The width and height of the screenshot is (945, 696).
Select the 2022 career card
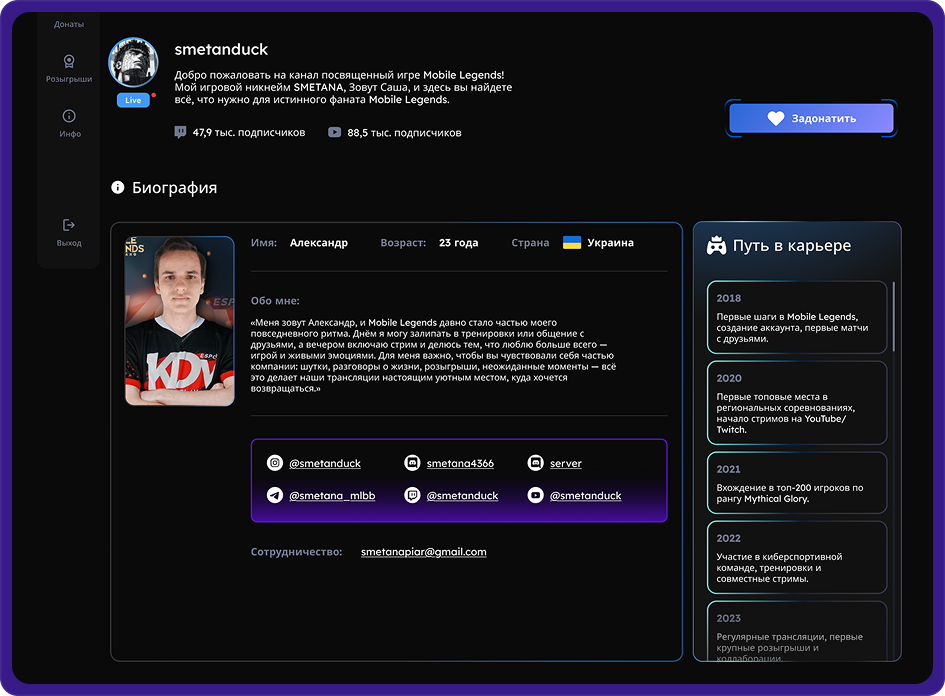(797, 557)
